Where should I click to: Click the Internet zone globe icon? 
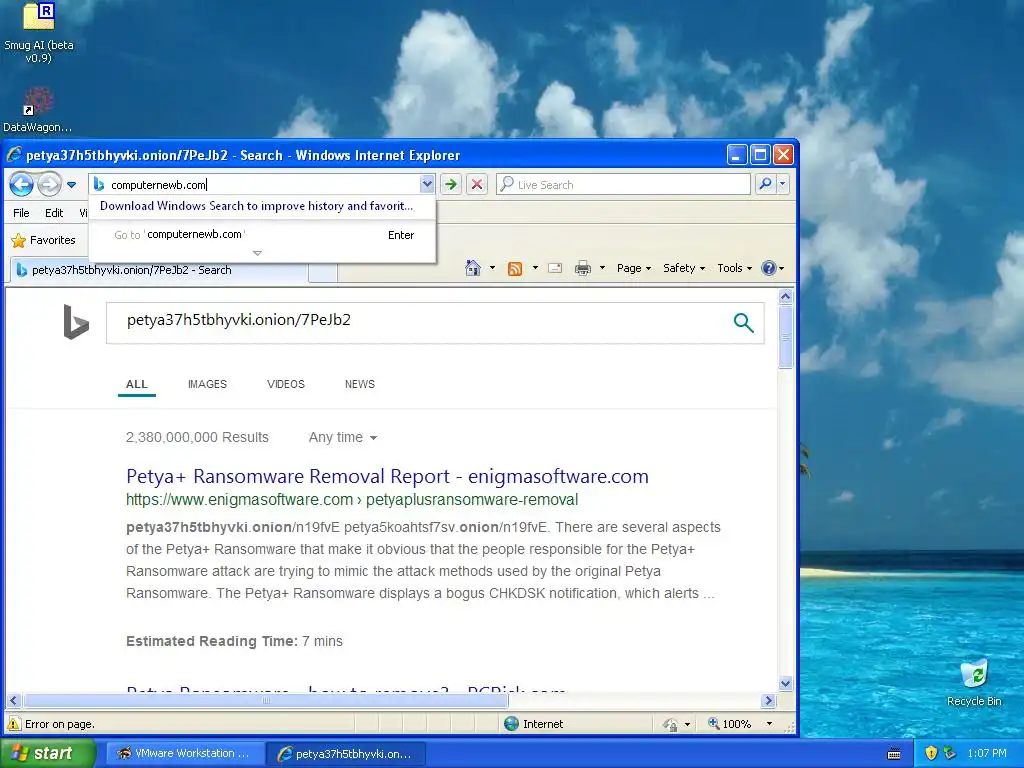(512, 724)
